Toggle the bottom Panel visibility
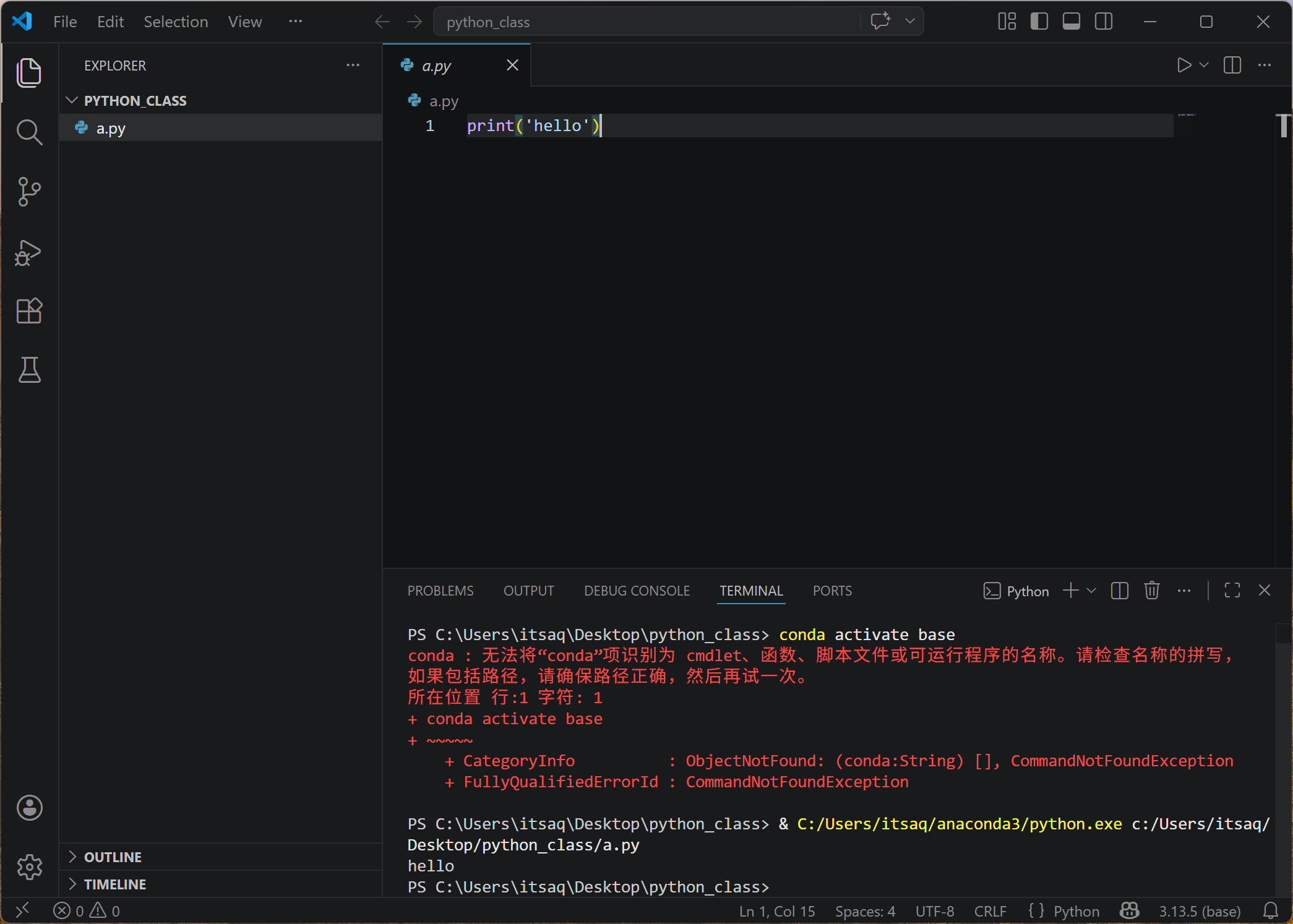This screenshot has height=924, width=1293. [1072, 22]
